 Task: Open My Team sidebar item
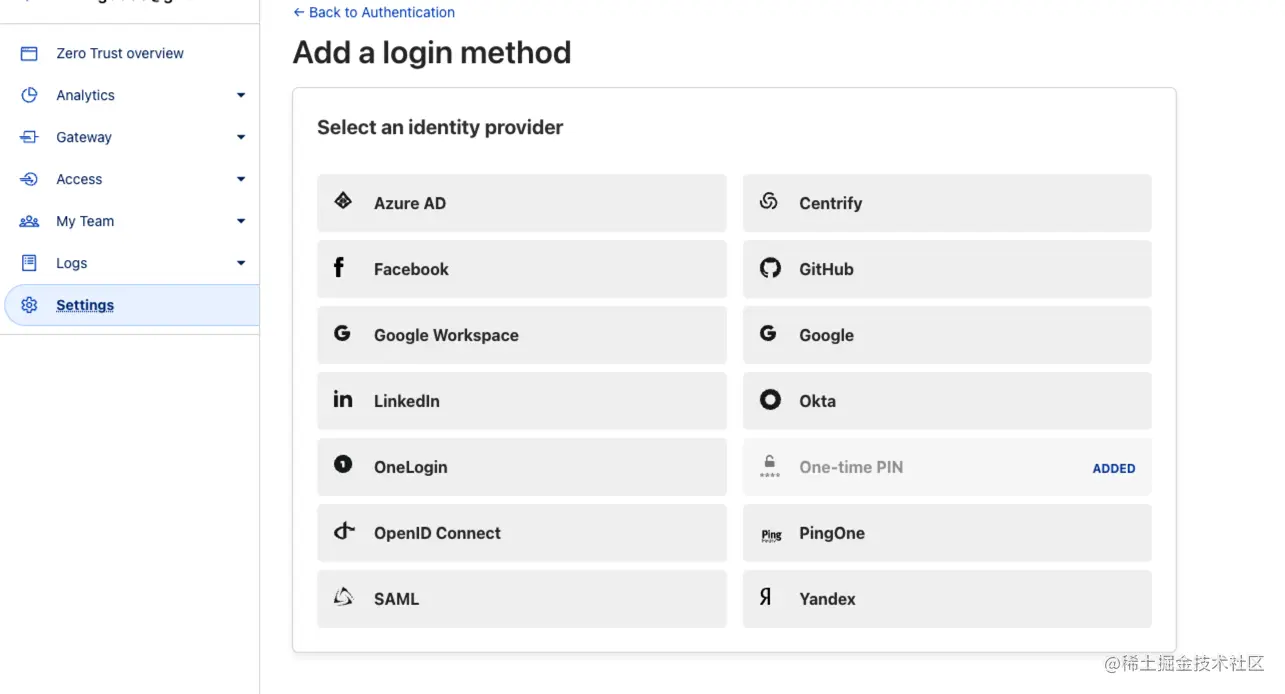point(85,221)
